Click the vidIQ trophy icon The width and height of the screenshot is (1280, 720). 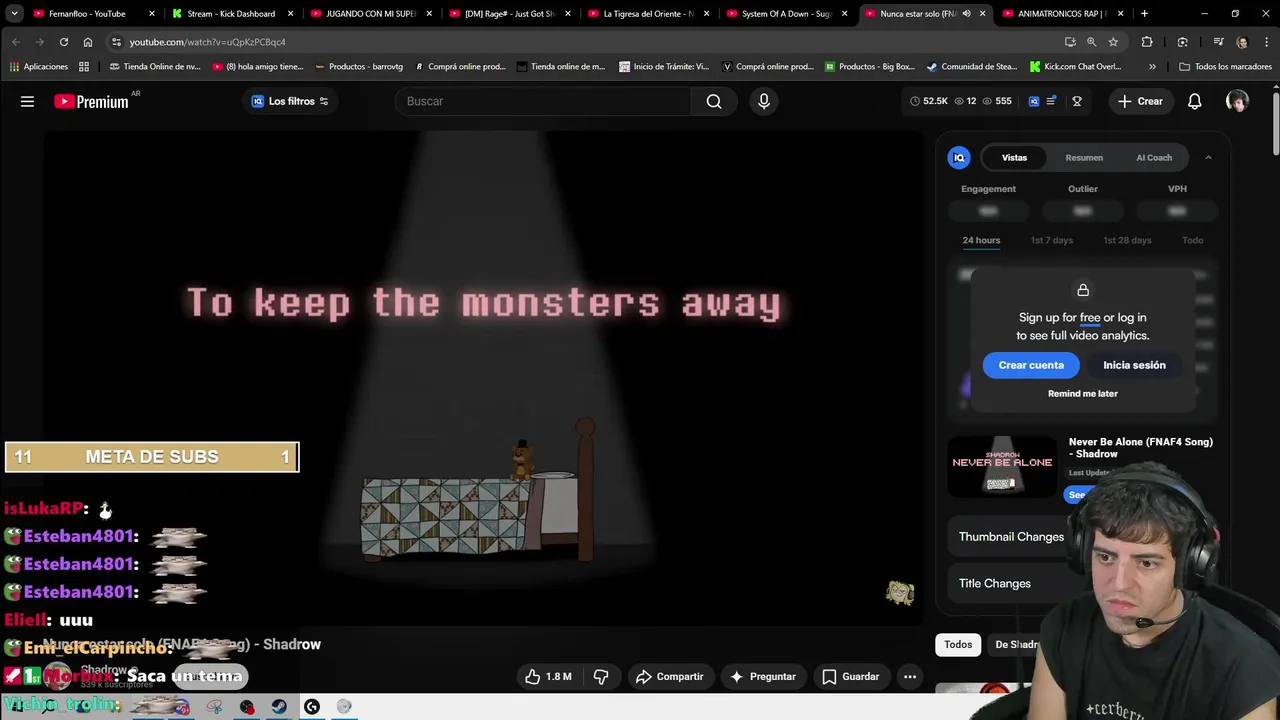1077,101
